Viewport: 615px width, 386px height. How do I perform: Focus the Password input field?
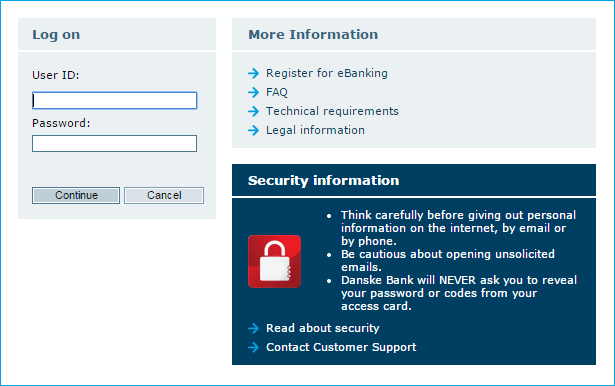coord(115,144)
